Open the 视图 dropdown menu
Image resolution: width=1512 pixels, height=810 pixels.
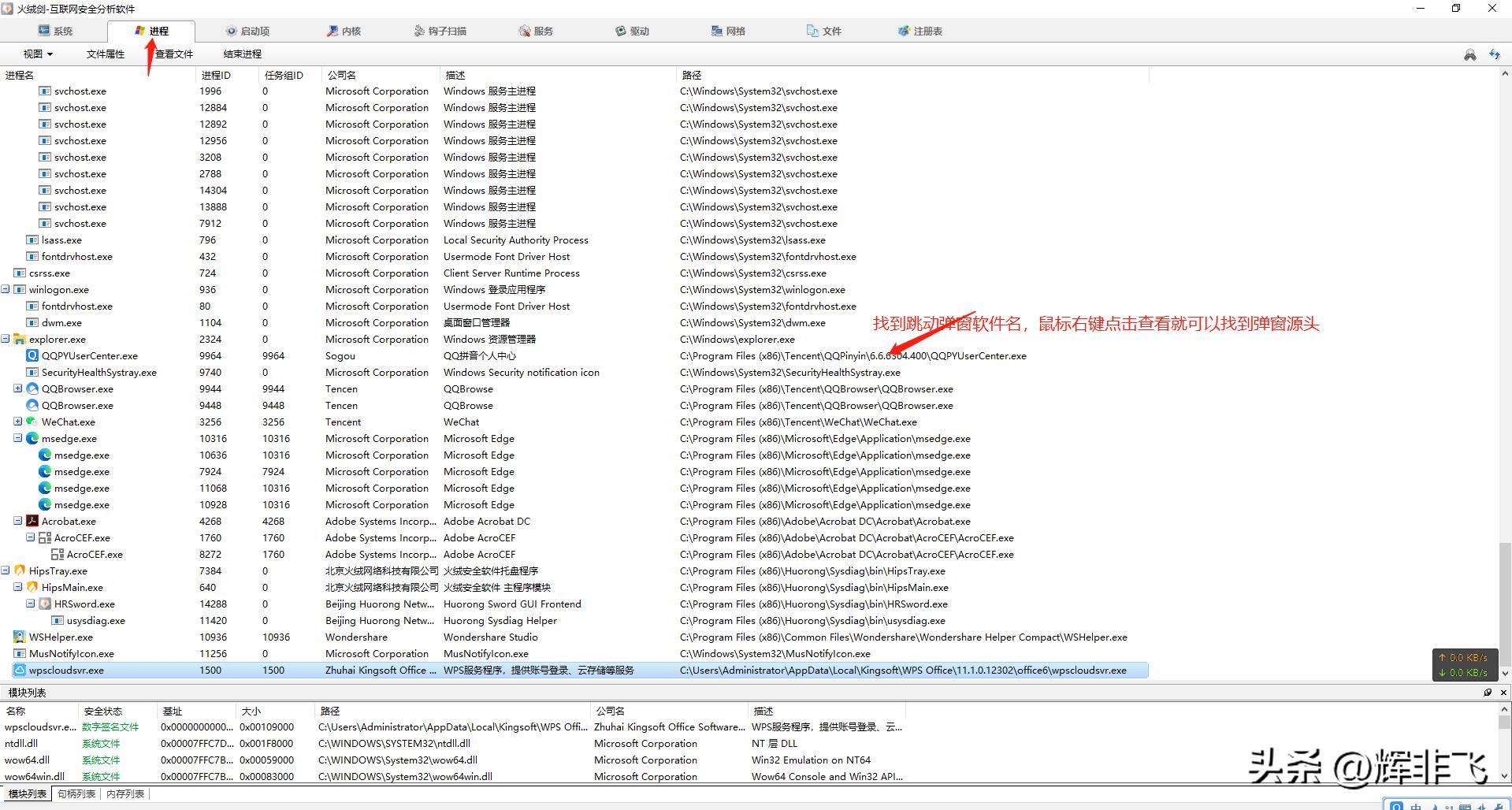click(38, 54)
